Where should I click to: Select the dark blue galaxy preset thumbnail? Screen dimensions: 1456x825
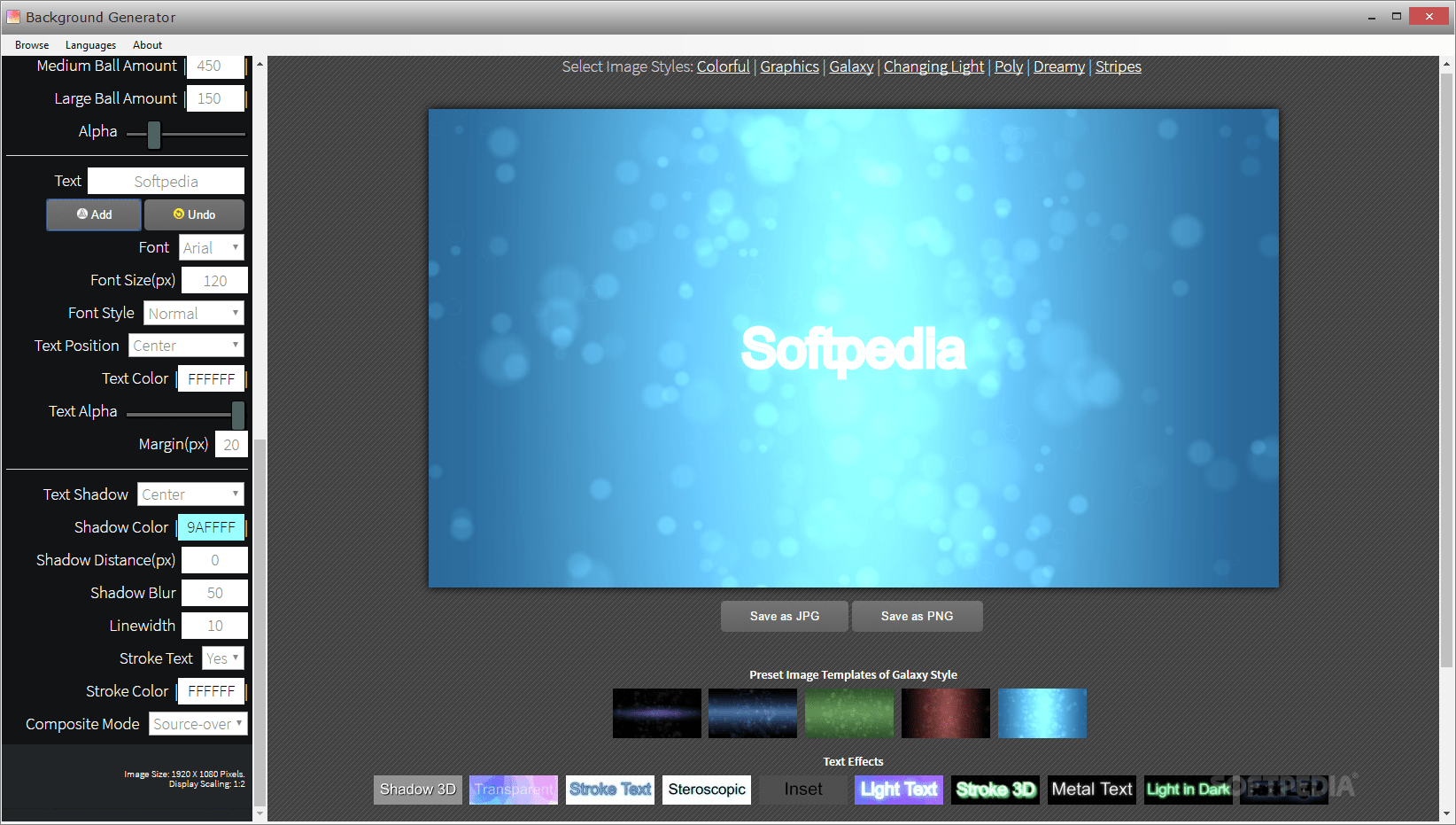tap(753, 713)
